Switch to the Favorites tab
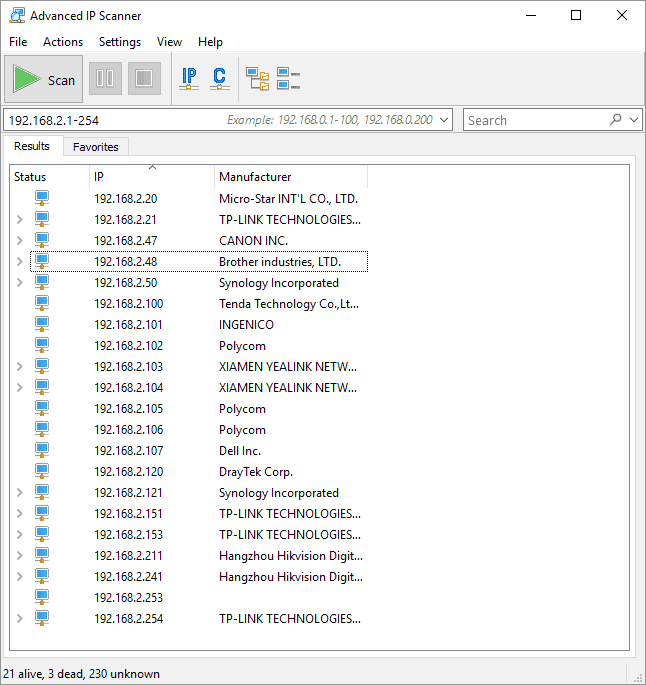The height and width of the screenshot is (685, 646). click(96, 147)
